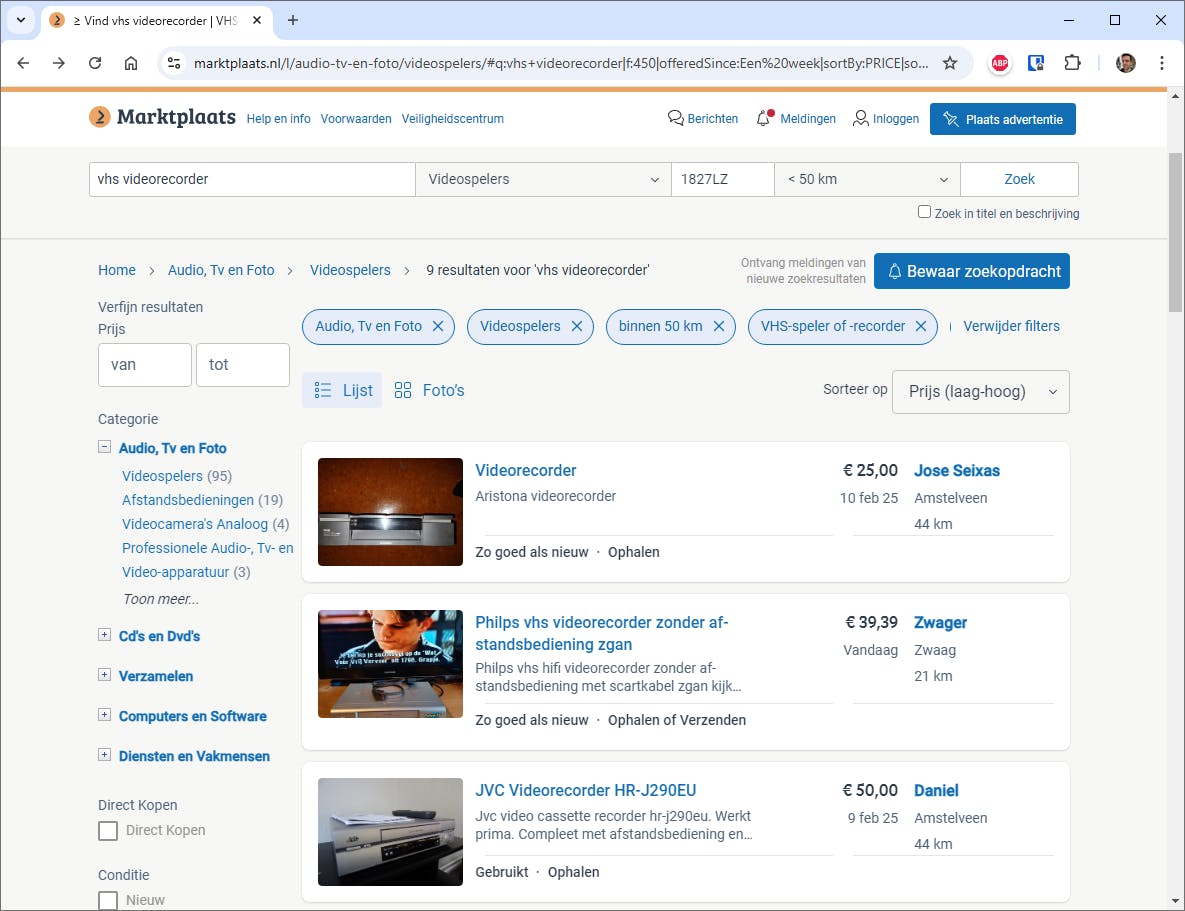This screenshot has height=911, width=1185.
Task: Collapse the Audio, Tv en Foto category
Action: pos(104,447)
